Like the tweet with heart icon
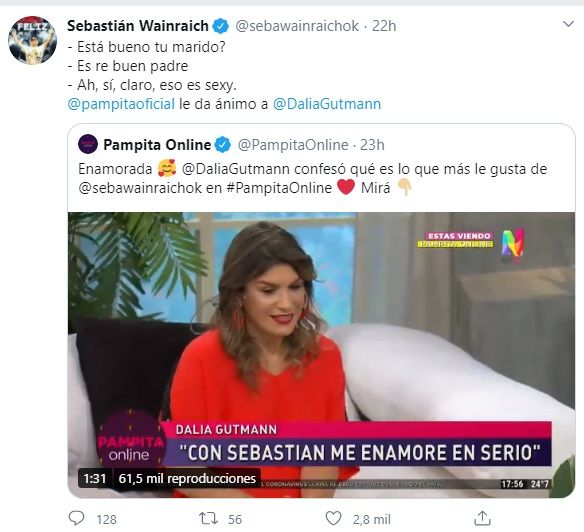 (x=333, y=518)
